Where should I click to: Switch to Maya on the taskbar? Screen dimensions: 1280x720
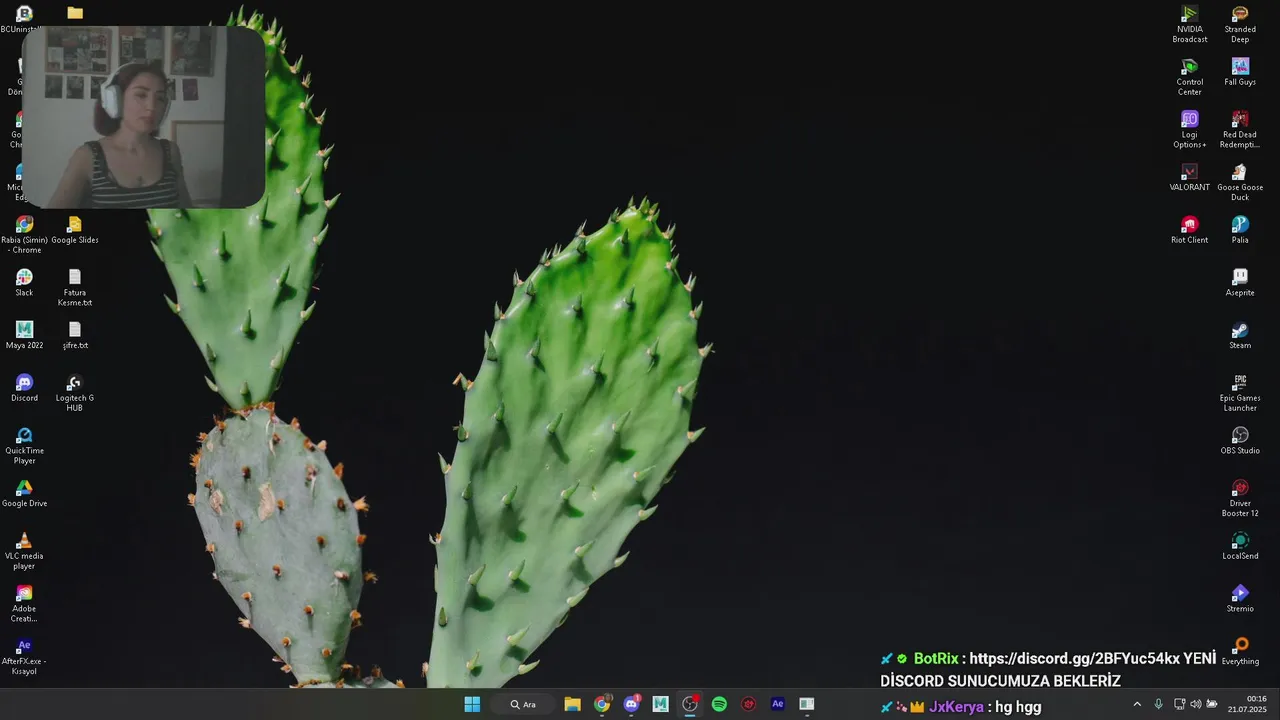660,704
